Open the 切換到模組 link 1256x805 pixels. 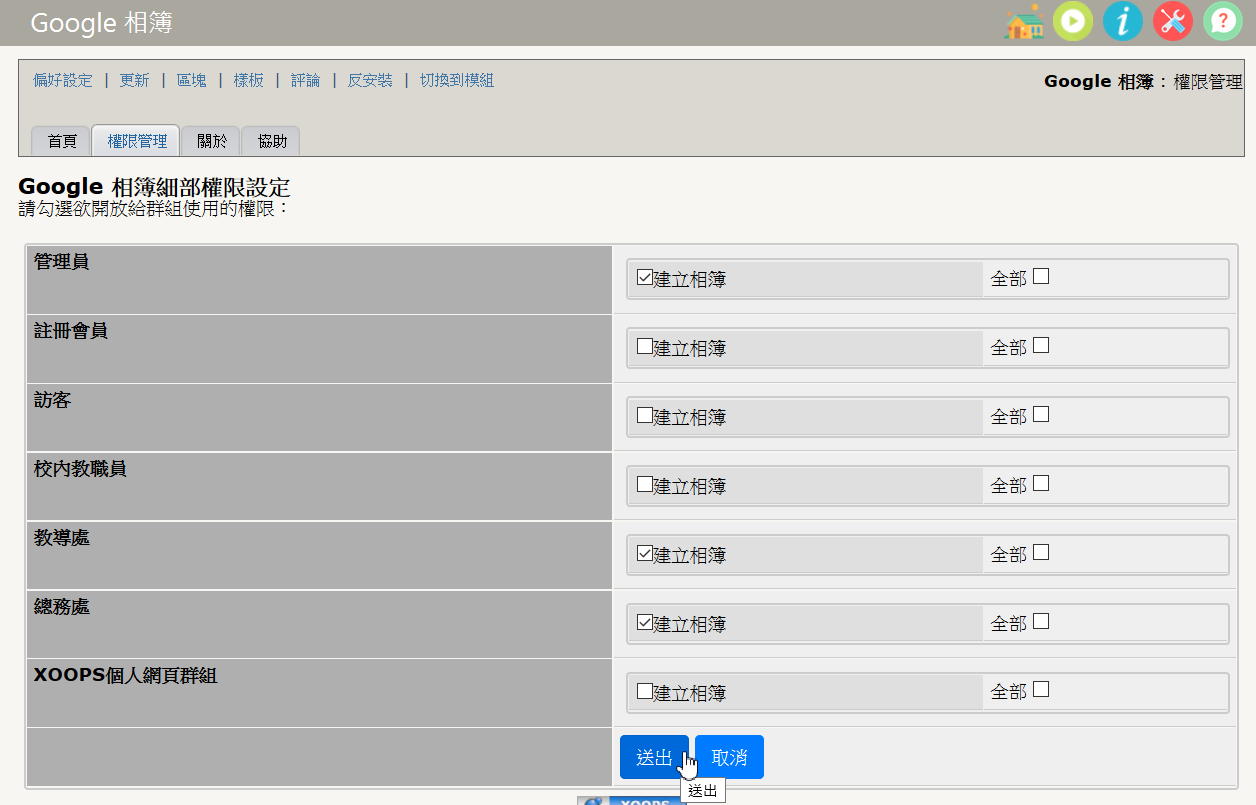(x=457, y=80)
